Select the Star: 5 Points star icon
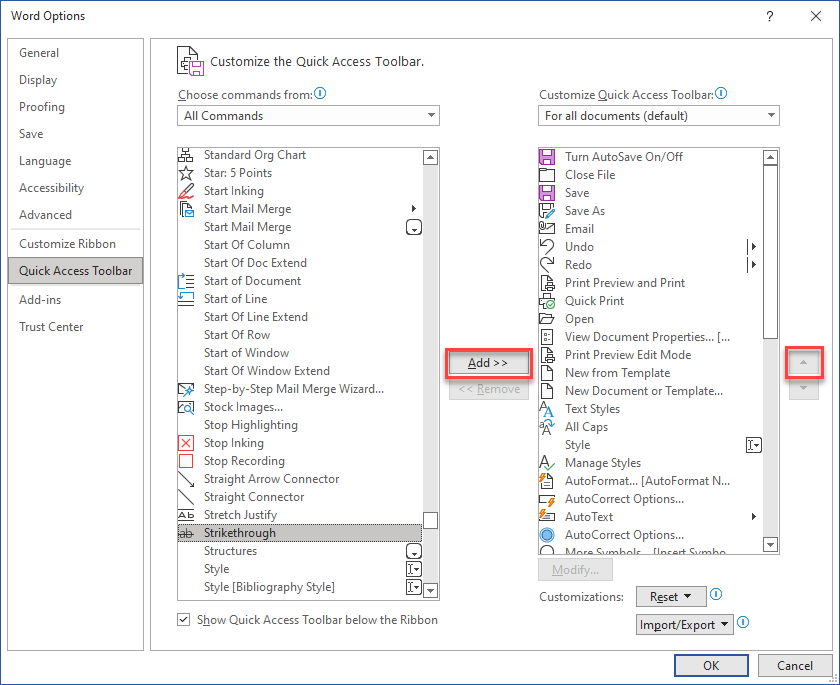Viewport: 840px width, 685px height. click(186, 173)
